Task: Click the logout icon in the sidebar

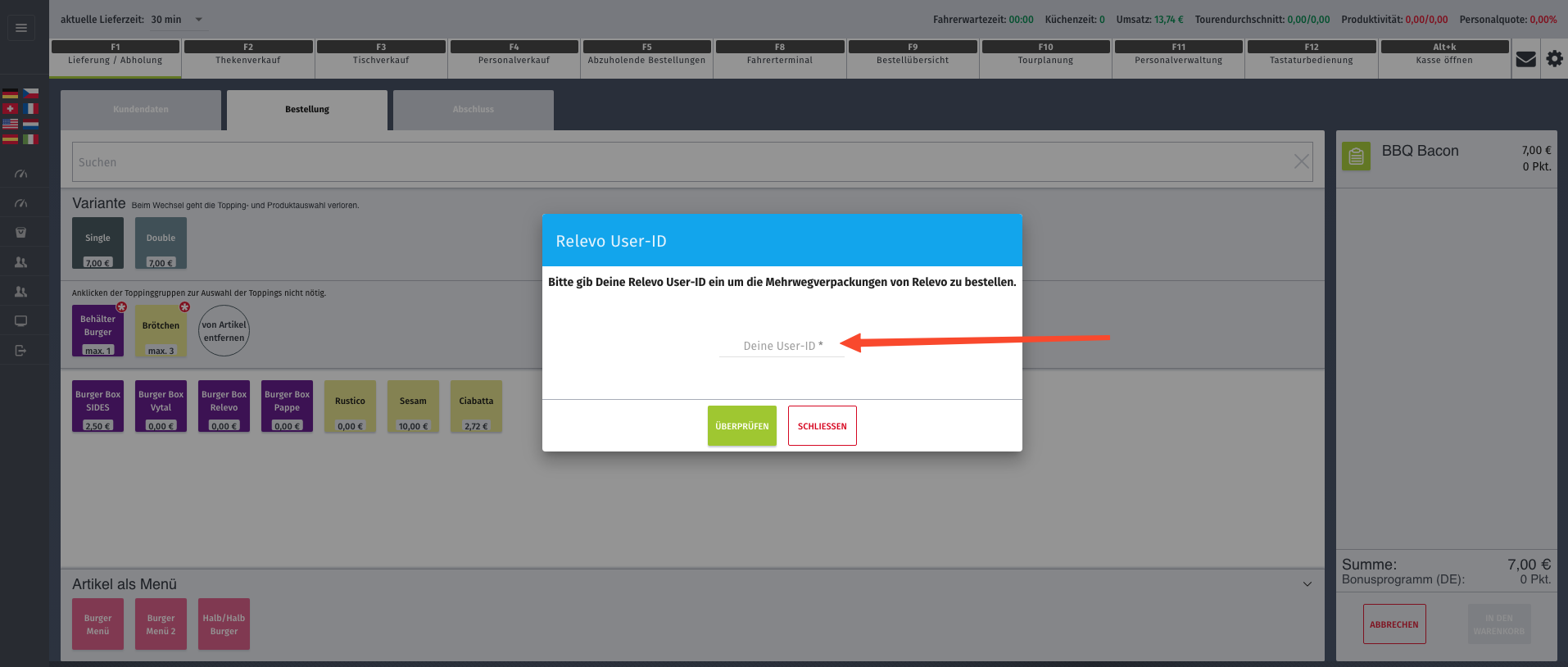Action: click(x=21, y=351)
